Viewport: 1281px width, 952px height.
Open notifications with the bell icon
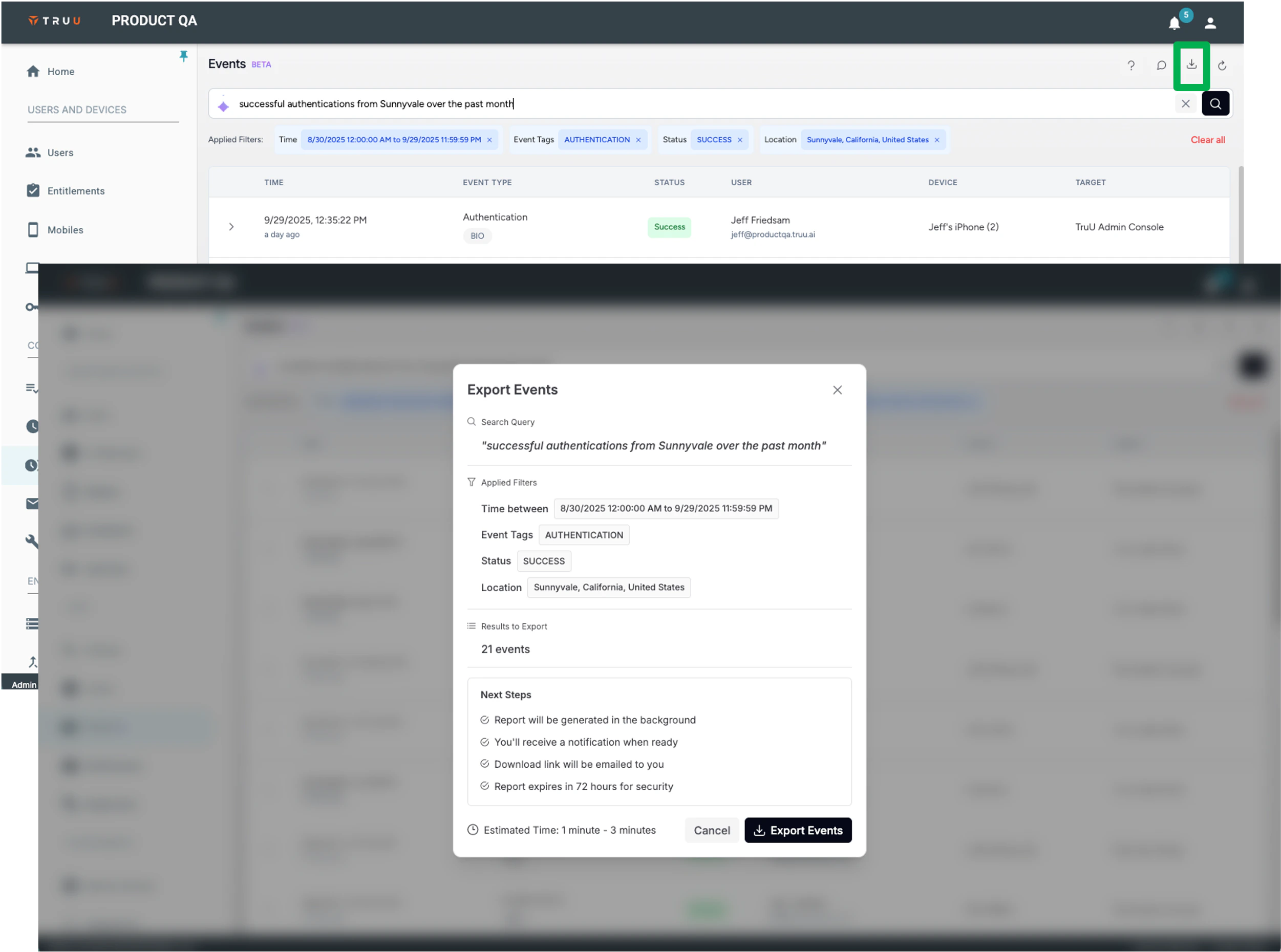click(x=1175, y=23)
